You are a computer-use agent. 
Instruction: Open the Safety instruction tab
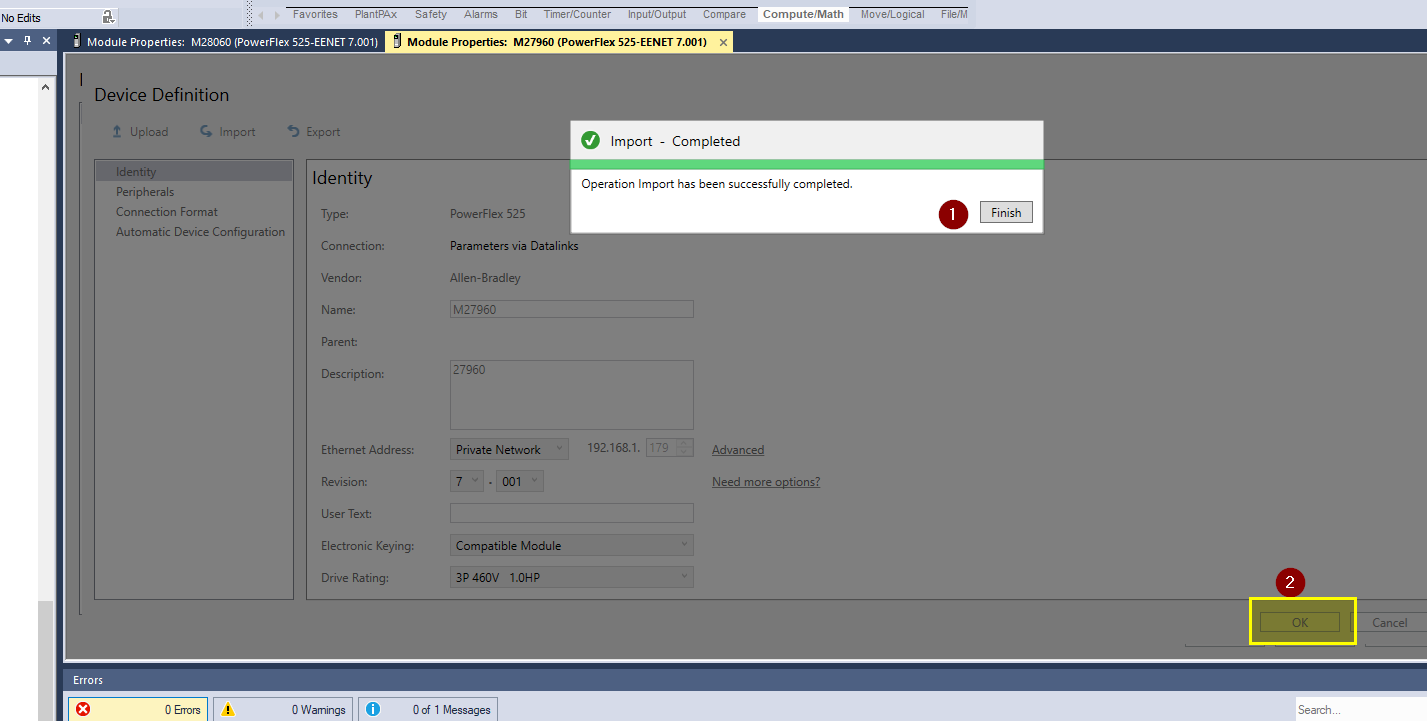pos(431,14)
